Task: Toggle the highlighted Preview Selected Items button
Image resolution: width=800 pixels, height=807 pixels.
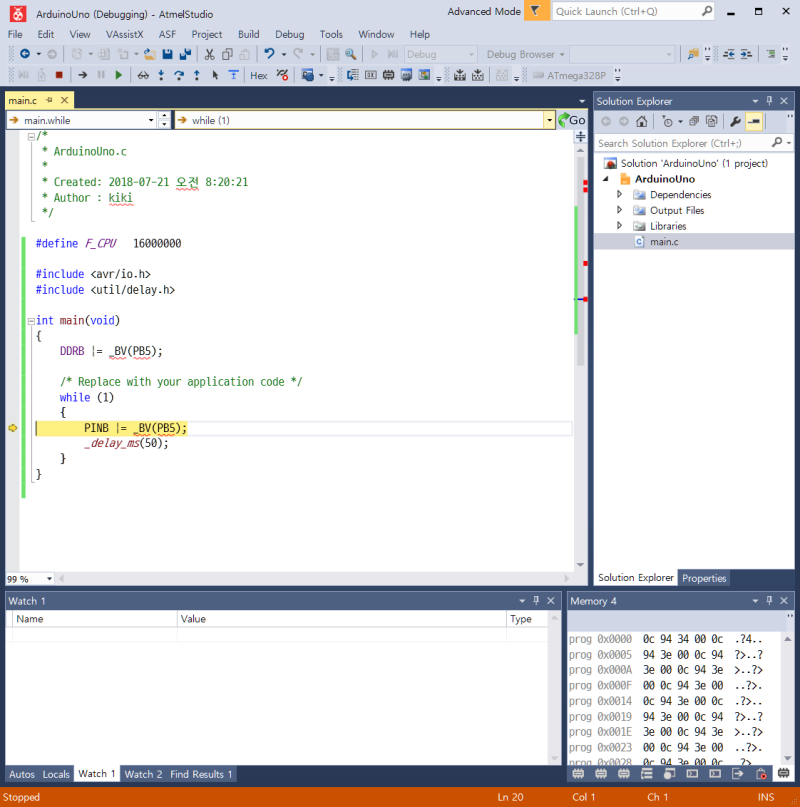Action: point(754,121)
